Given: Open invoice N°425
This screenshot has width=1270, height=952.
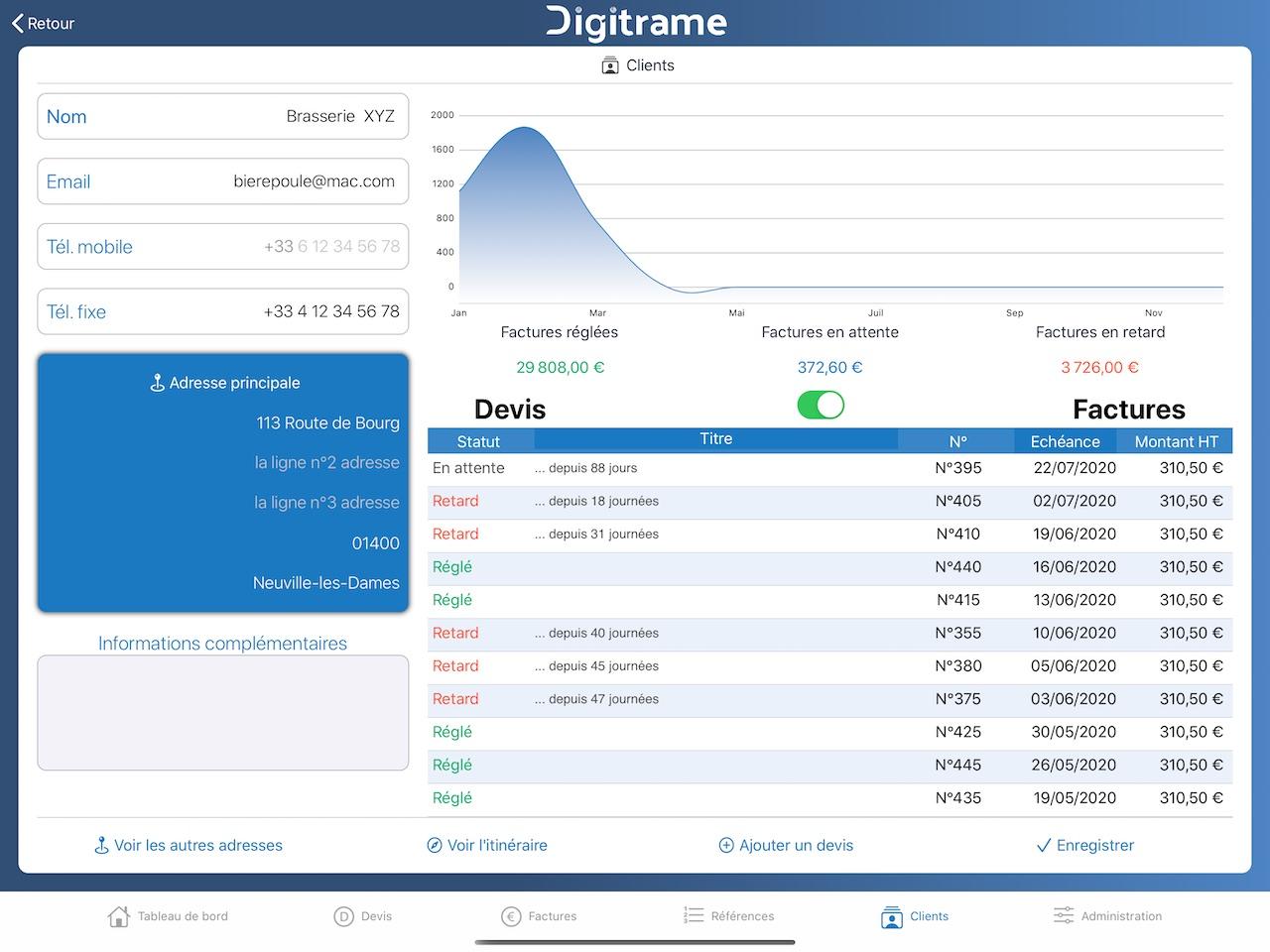Looking at the screenshot, I should (830, 732).
